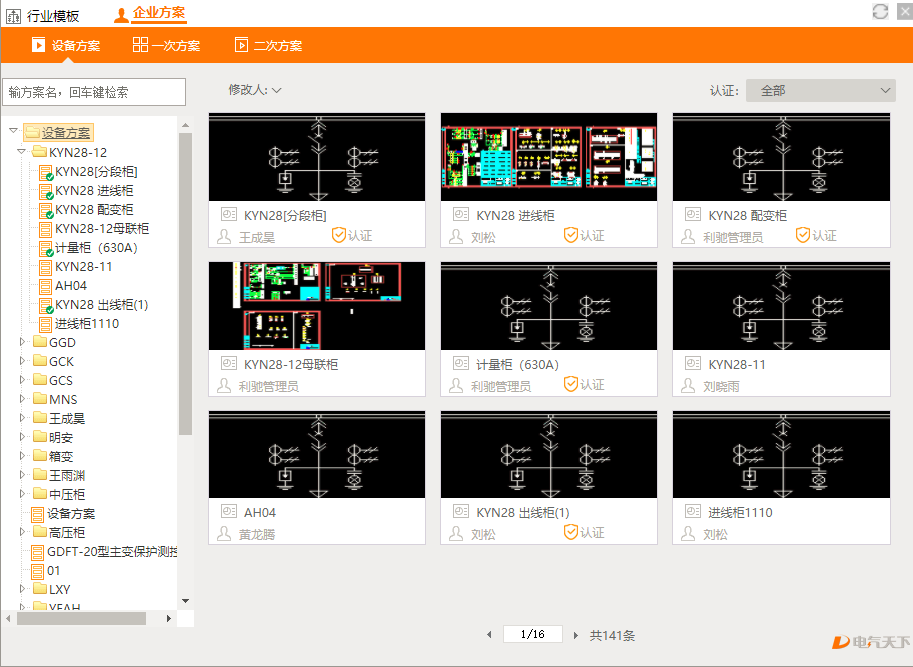Go to next page arrow

[x=575, y=635]
